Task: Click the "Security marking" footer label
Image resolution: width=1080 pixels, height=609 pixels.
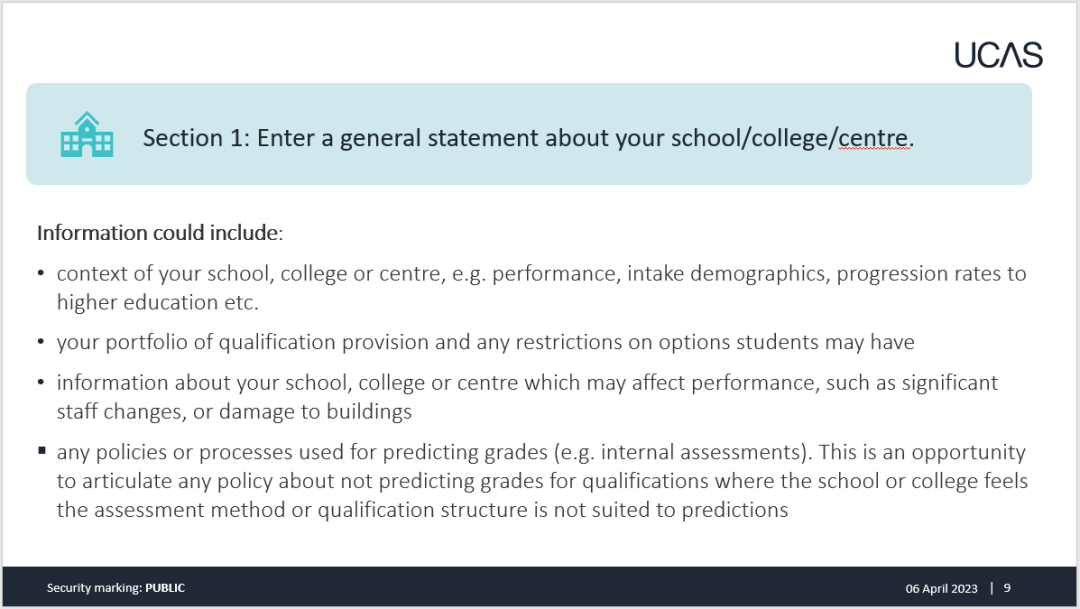Action: 94,588
